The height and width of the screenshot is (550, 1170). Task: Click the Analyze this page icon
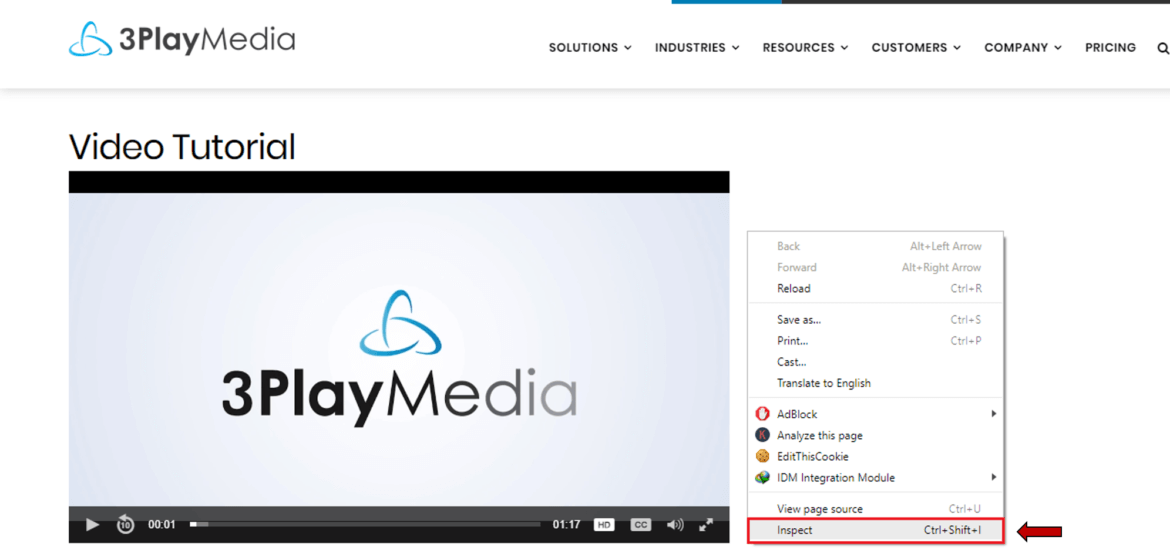(x=762, y=435)
